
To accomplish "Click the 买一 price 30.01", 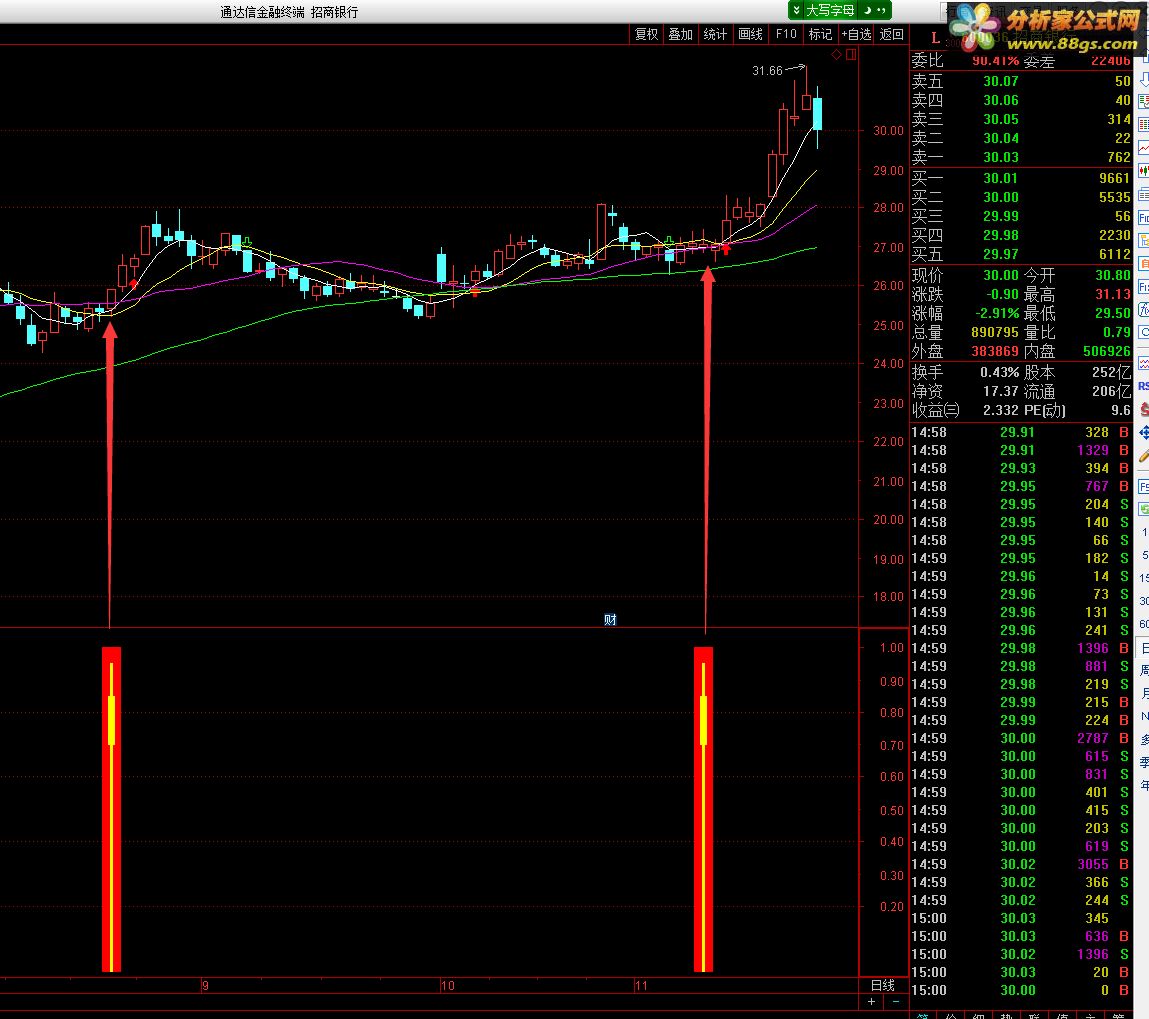I will (x=1001, y=179).
